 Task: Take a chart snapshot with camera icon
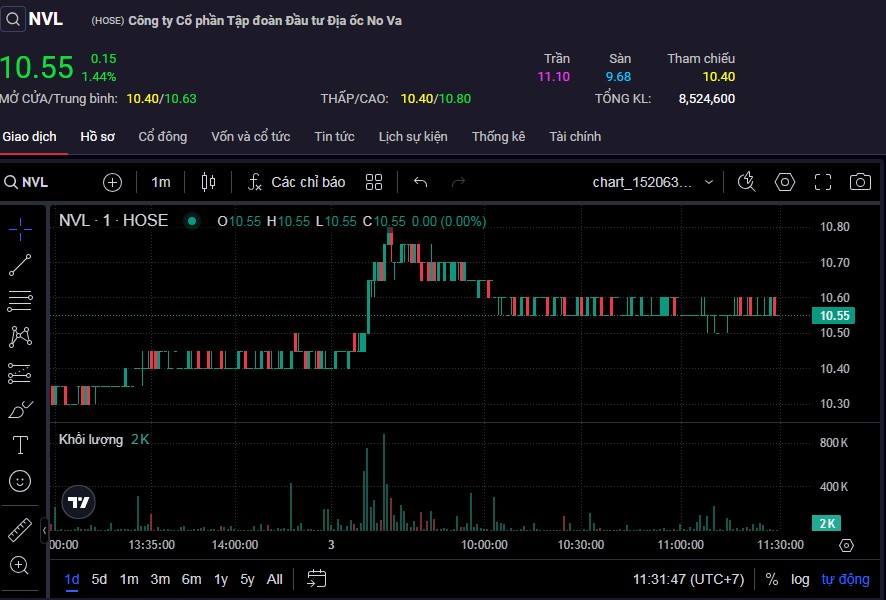click(x=859, y=182)
